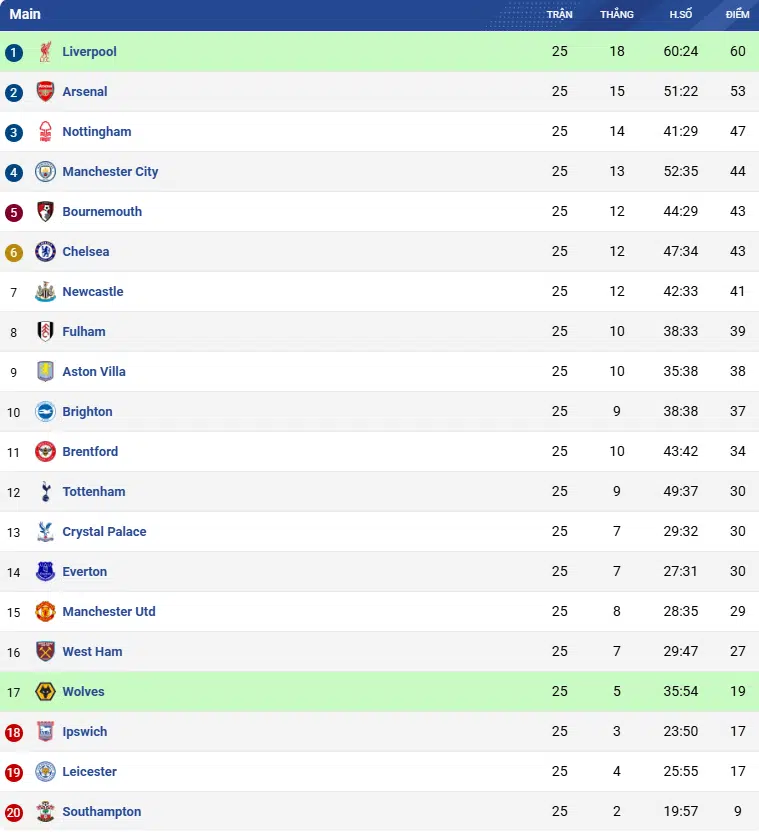This screenshot has height=832, width=759.
Task: Select the Main table tab
Action: click(25, 14)
